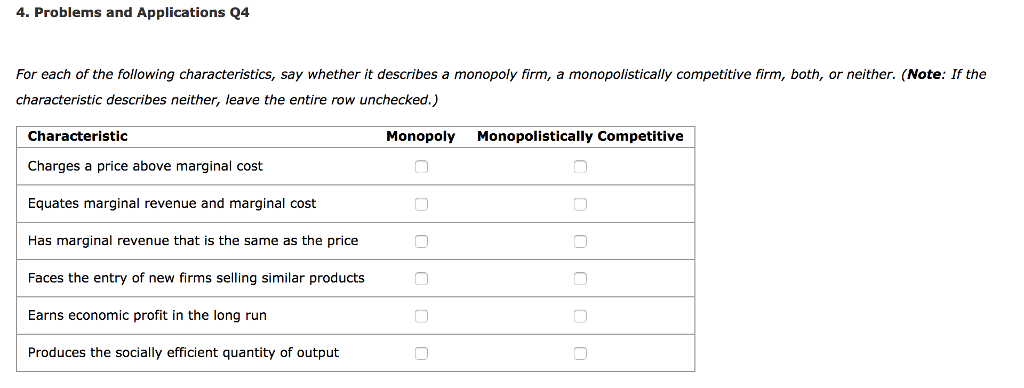Mark Monopolistically Competitive for socially efficient quantity
The width and height of the screenshot is (1024, 388).
coord(580,353)
